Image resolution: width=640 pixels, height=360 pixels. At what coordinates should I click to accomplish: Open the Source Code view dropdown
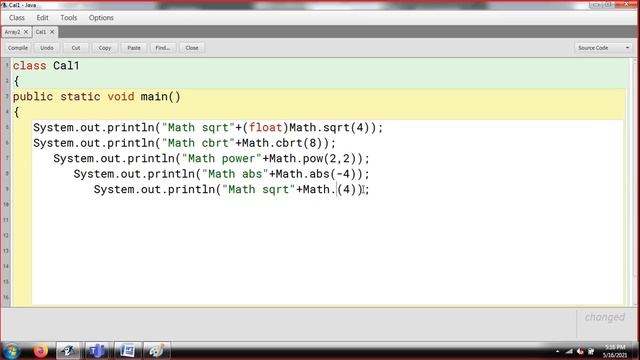pyautogui.click(x=603, y=48)
